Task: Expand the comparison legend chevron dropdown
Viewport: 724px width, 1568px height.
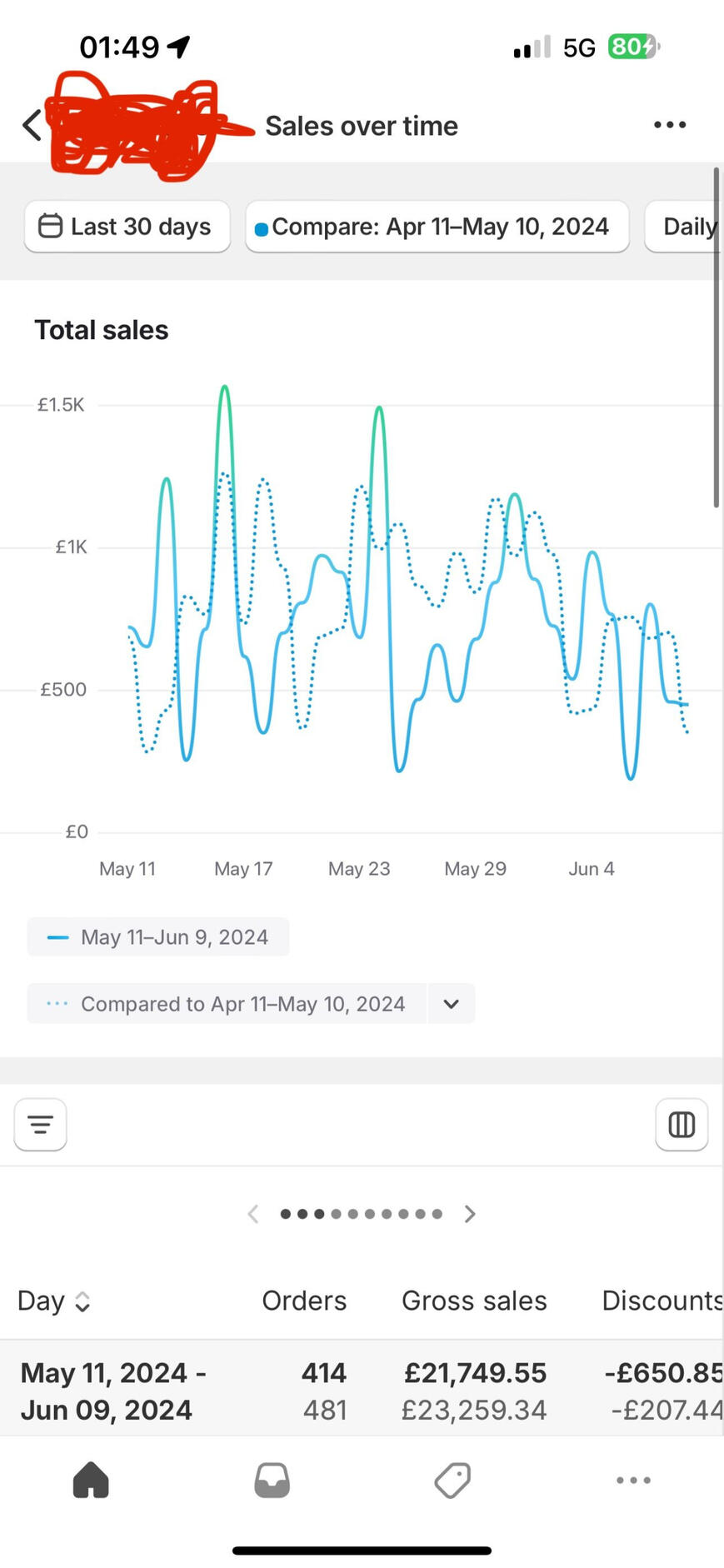Action: [x=451, y=1004]
